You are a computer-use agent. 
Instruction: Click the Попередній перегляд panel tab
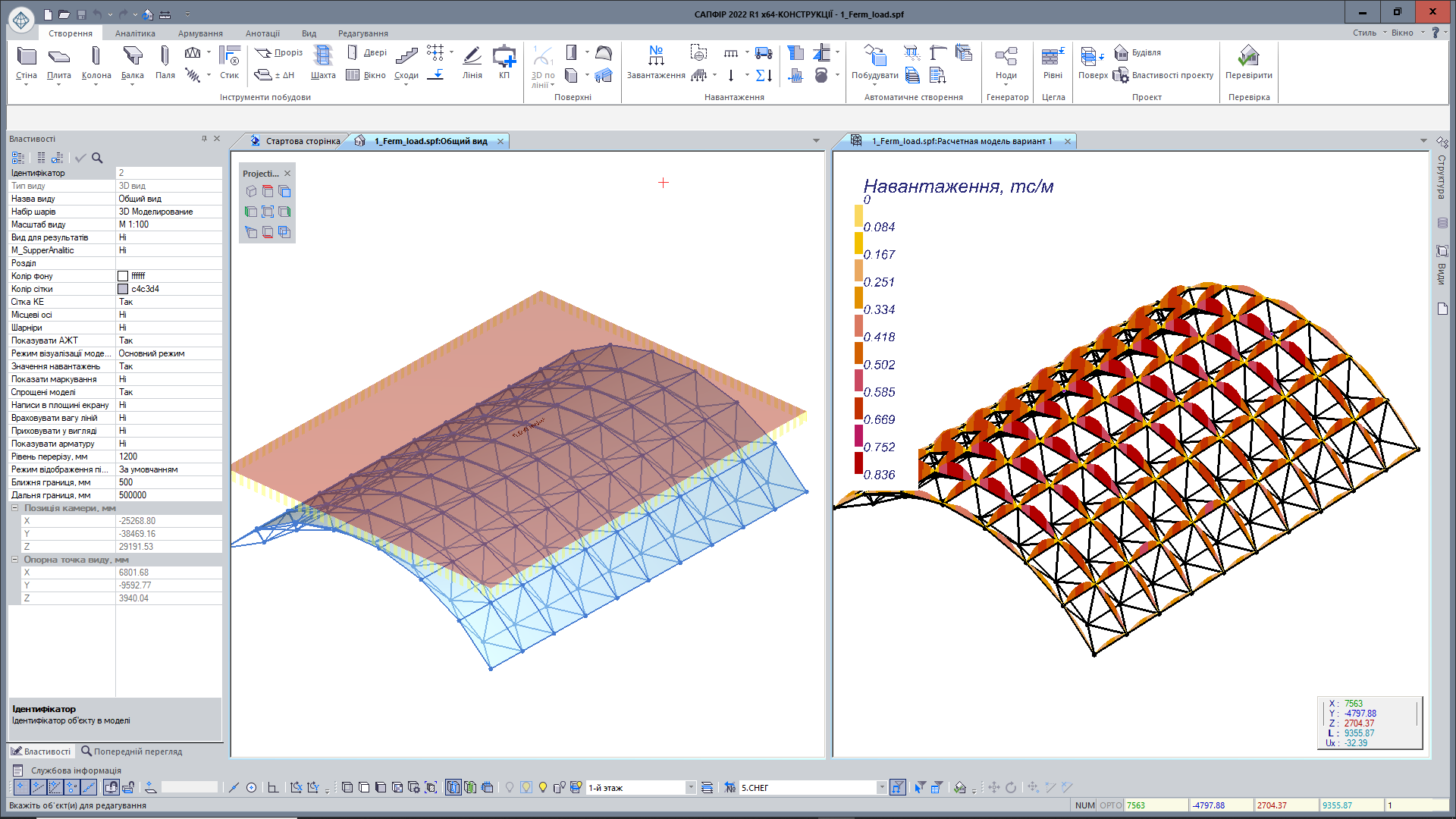tap(132, 752)
